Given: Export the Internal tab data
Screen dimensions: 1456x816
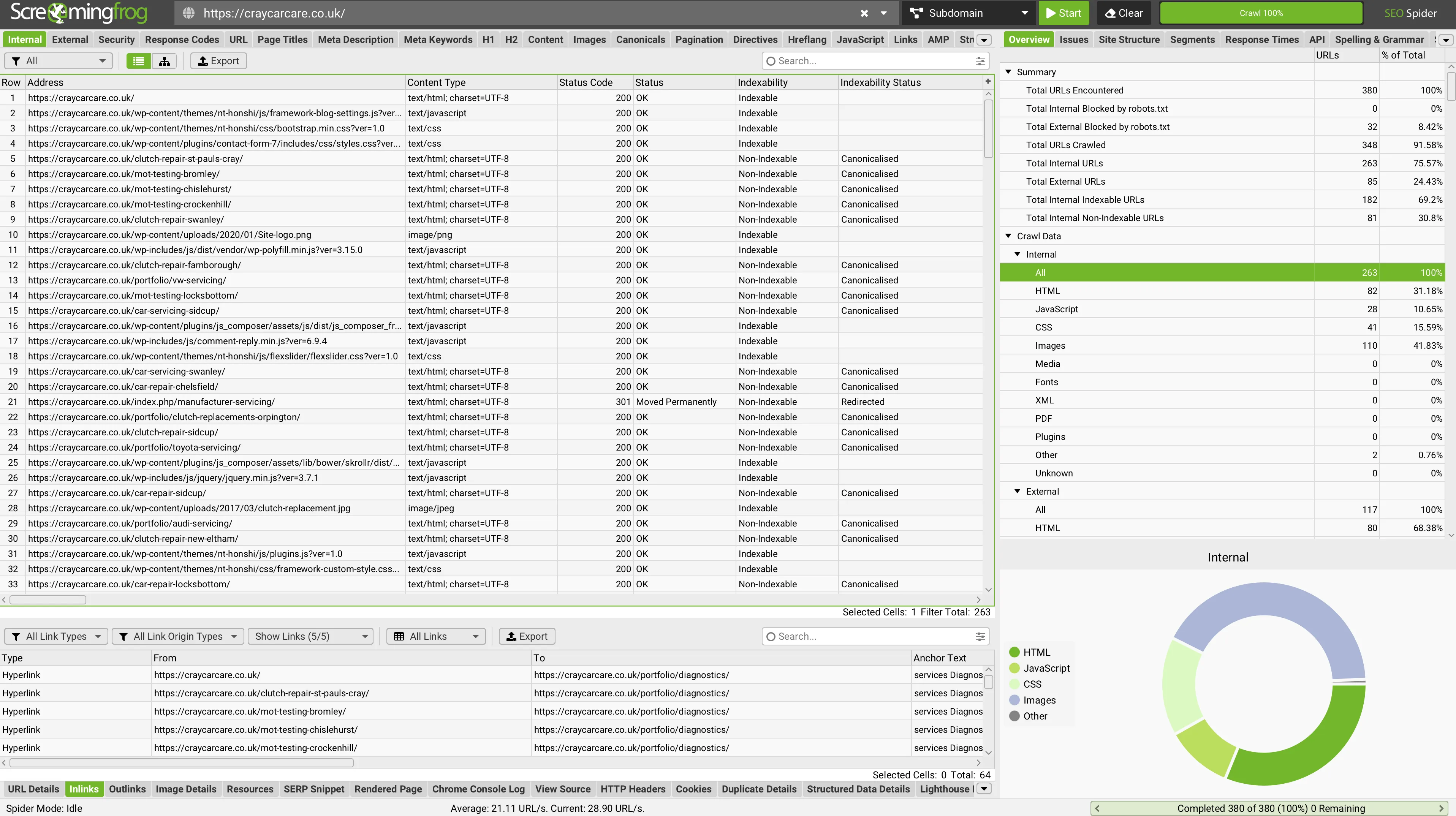Looking at the screenshot, I should [x=218, y=61].
